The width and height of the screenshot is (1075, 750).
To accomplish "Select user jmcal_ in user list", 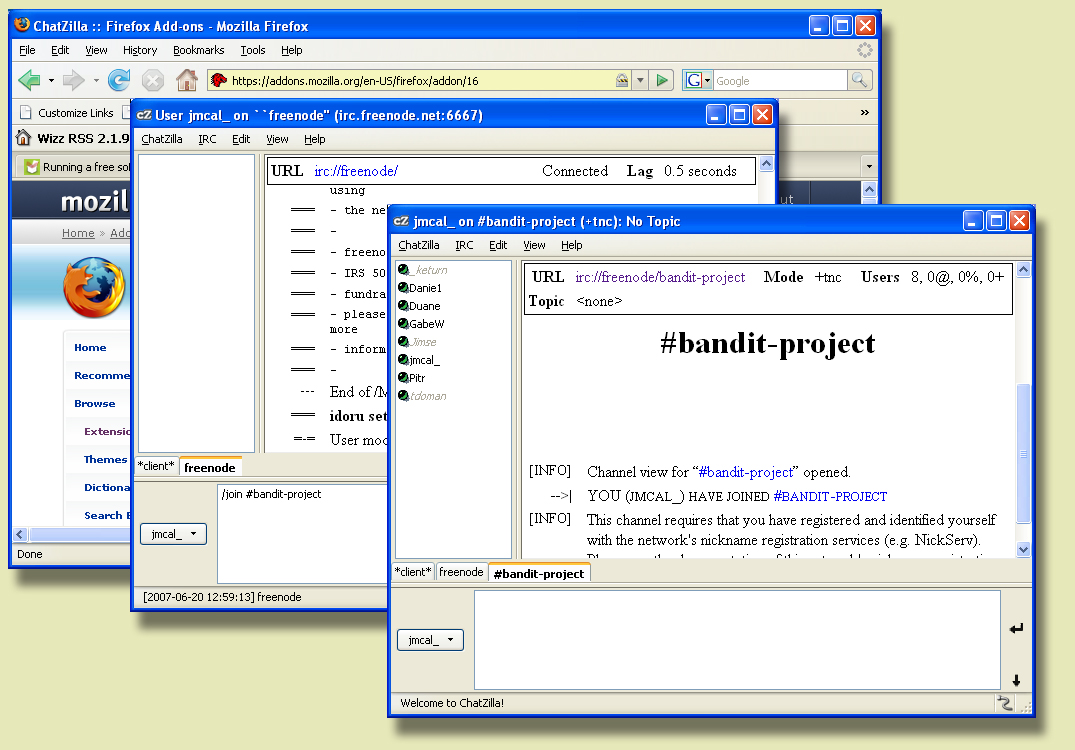I will coord(424,360).
